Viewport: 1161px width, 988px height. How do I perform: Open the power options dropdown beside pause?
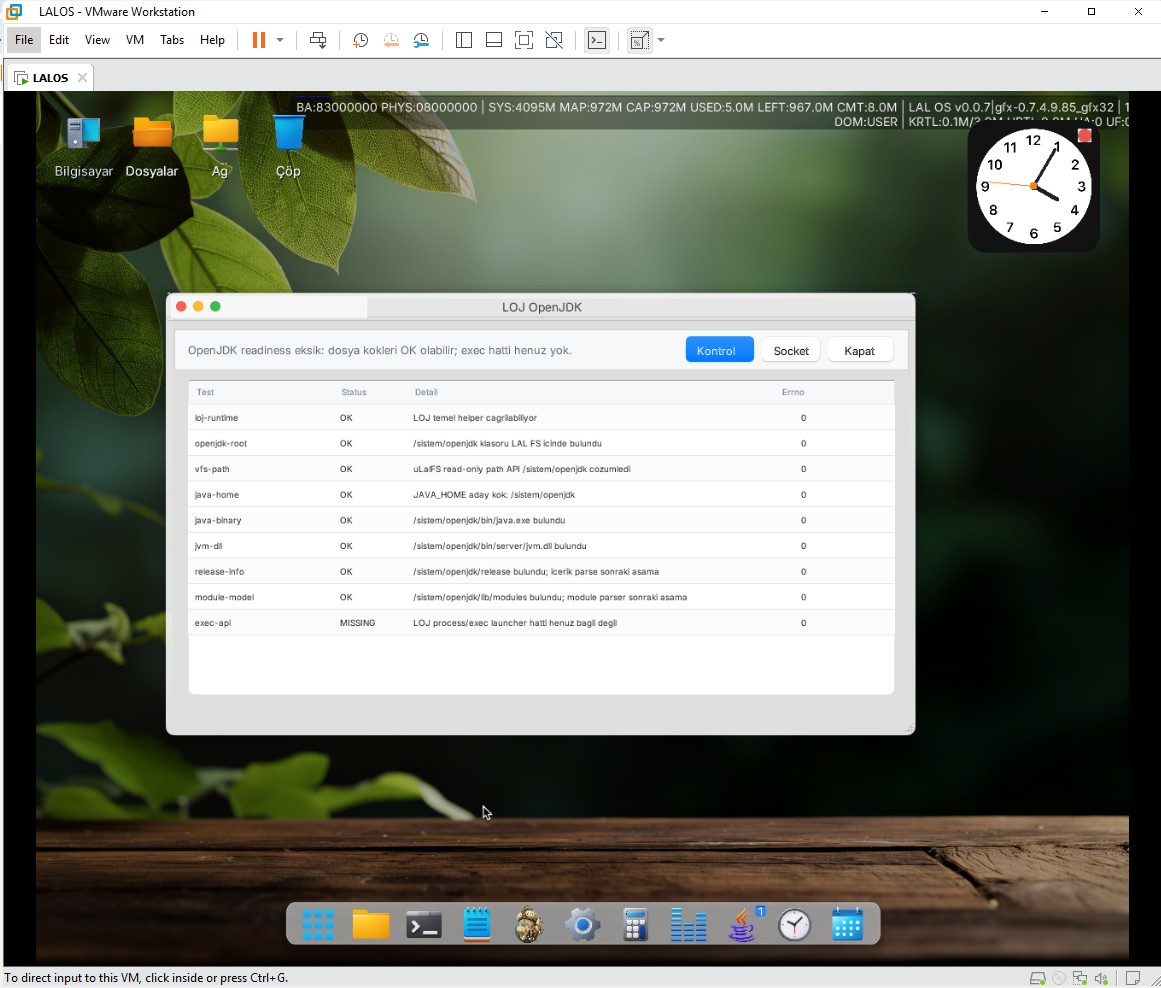tap(280, 40)
